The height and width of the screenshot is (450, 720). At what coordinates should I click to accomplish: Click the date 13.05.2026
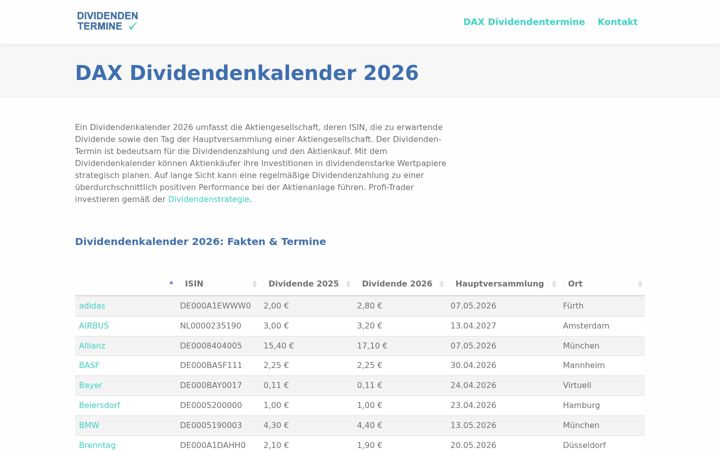point(473,425)
